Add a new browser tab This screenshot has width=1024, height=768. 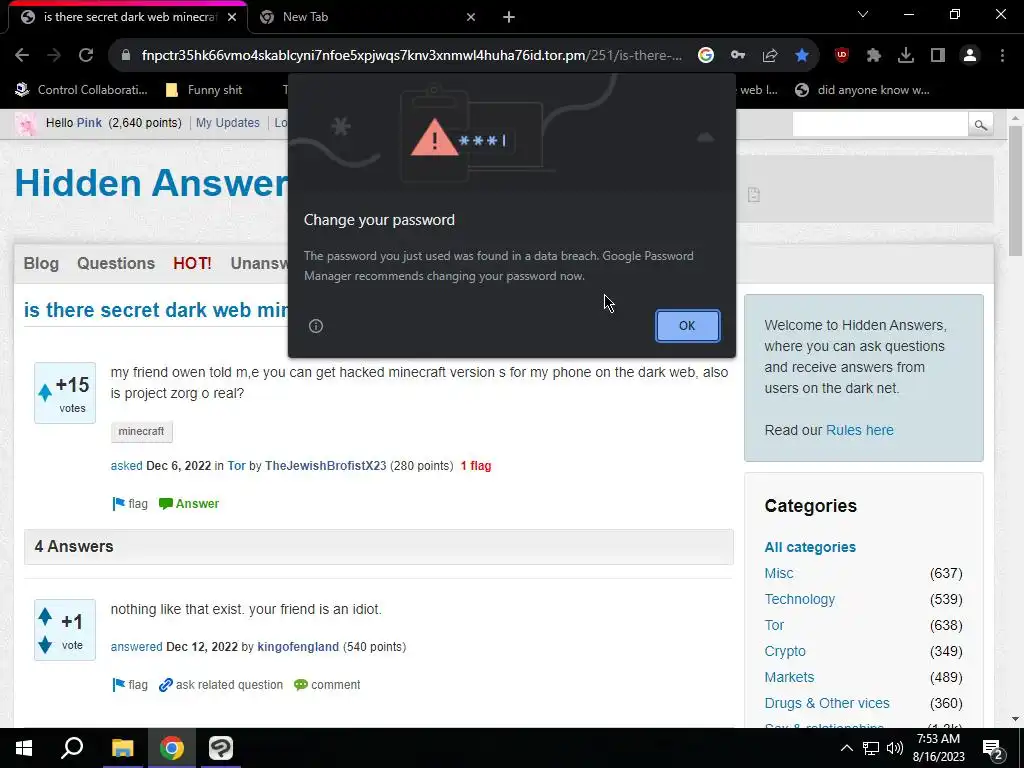(509, 18)
